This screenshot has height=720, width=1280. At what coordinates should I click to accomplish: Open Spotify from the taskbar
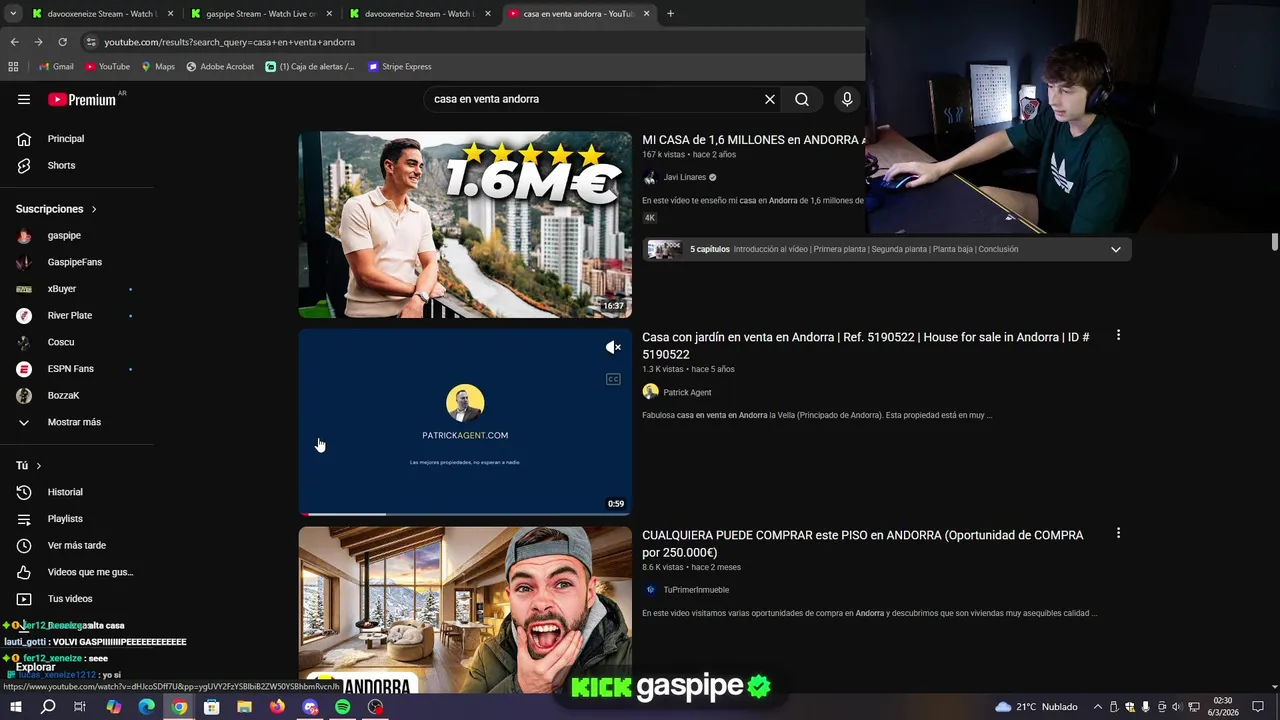tap(343, 707)
